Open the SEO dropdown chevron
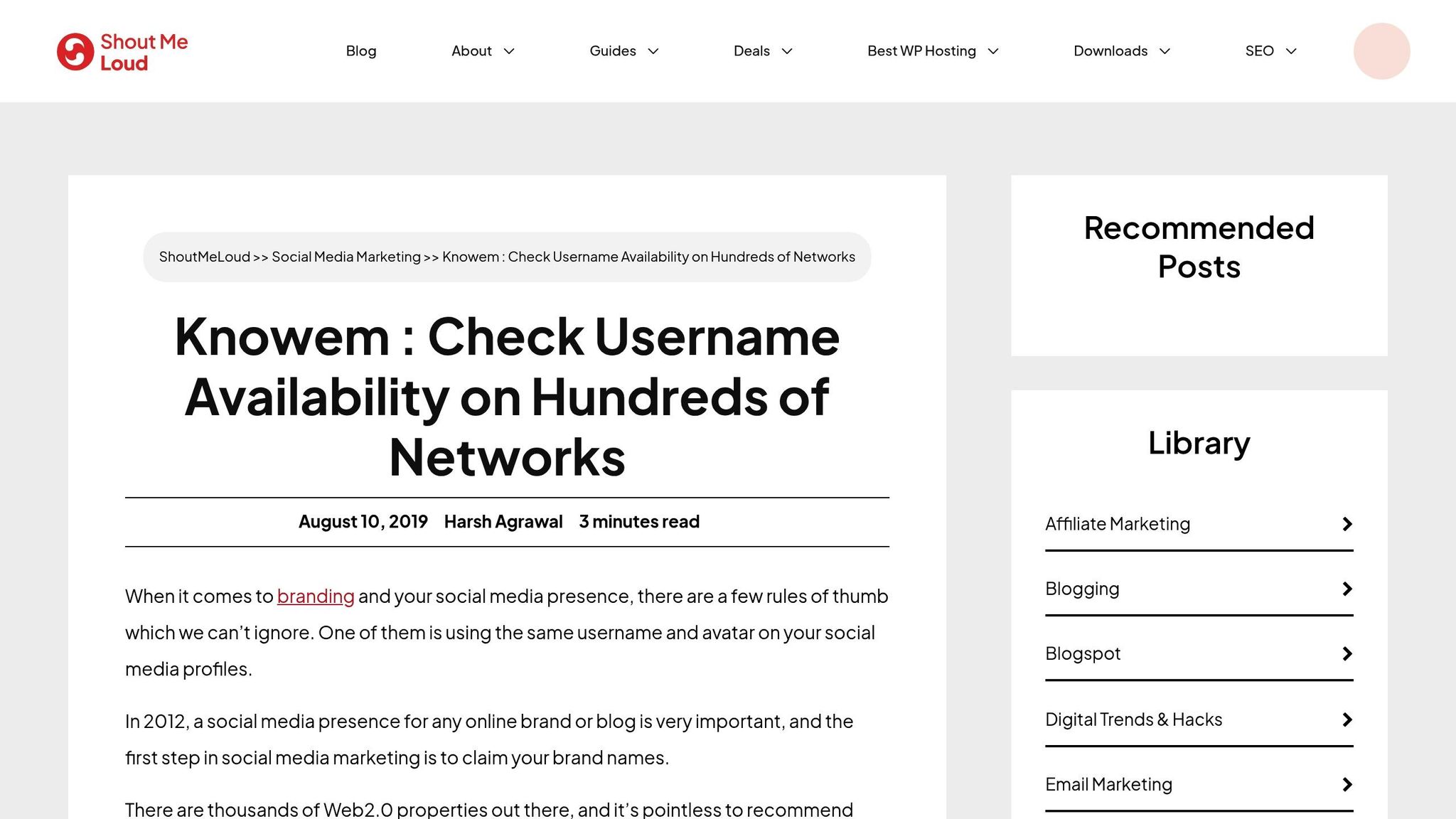1456x819 pixels. click(x=1291, y=51)
